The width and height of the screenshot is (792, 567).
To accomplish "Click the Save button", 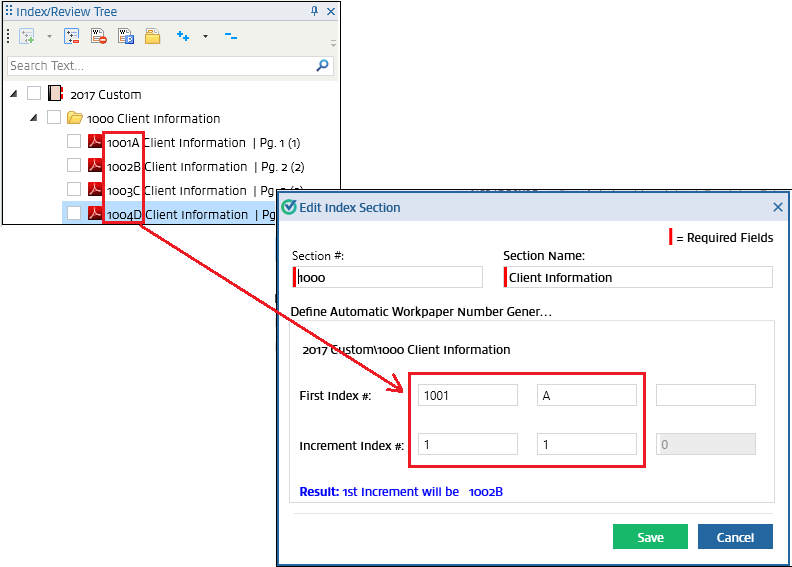I will 650,536.
